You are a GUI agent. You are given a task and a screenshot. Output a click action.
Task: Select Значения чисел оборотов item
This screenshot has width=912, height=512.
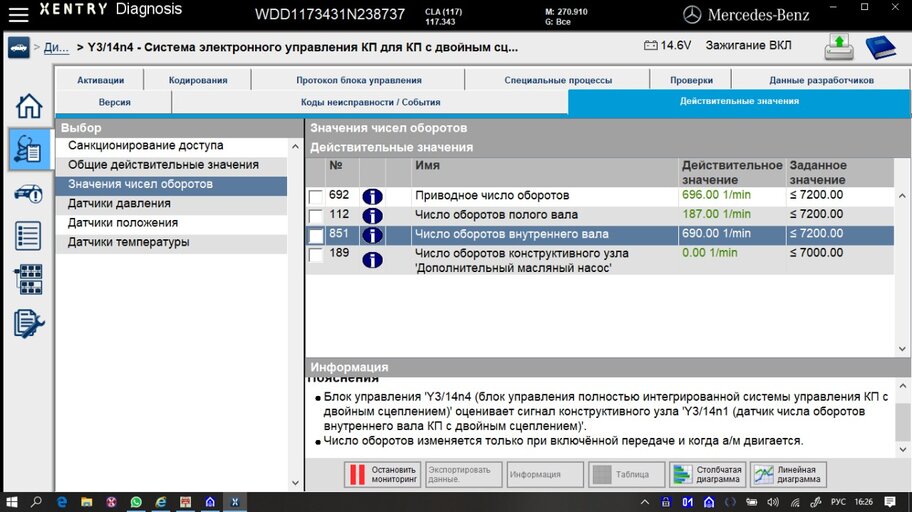(x=171, y=184)
